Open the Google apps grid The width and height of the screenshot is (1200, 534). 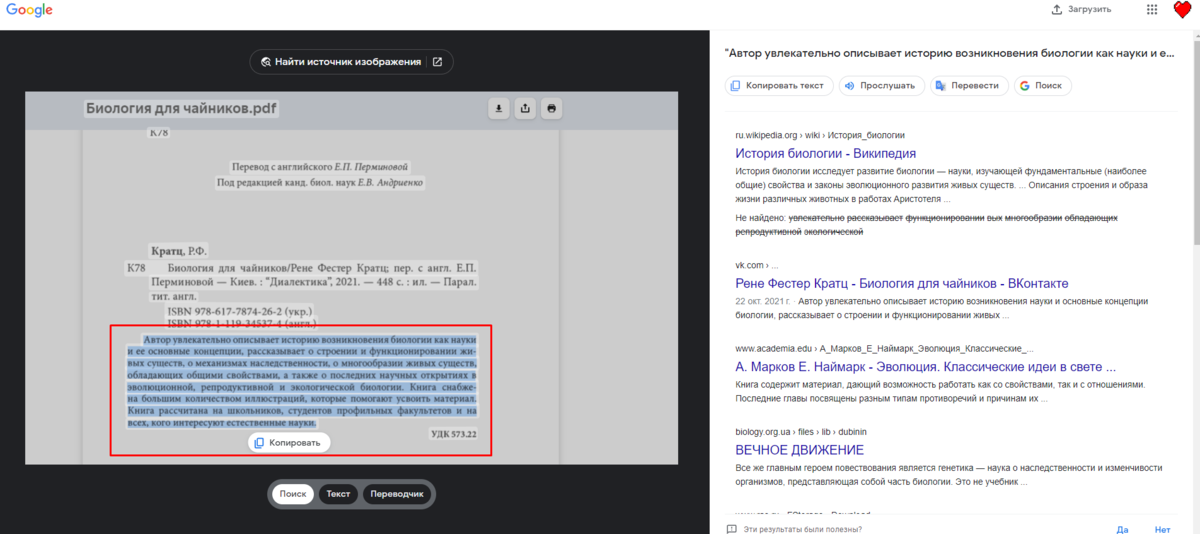(1152, 9)
